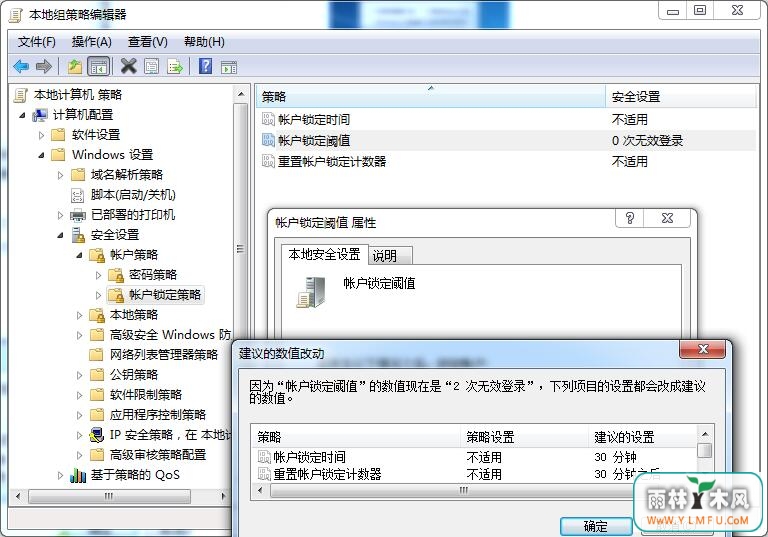Screen dimensions: 768x537
Task: Expand the 高级审核策略配置 node
Action: [79, 455]
